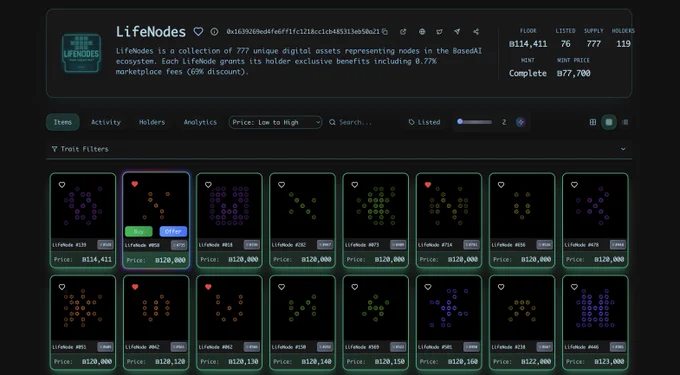
Task: Click rank badge on LifeNode #478
Action: (618, 245)
